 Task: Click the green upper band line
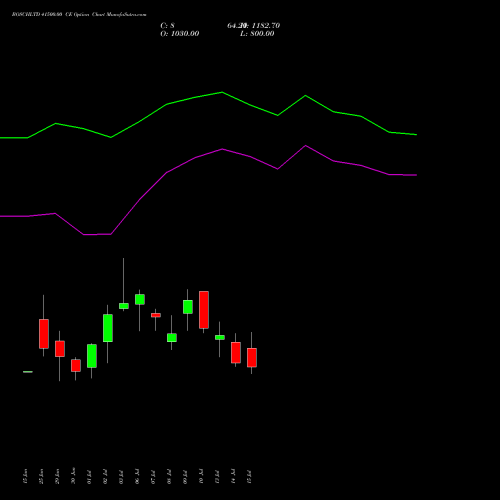(208, 115)
